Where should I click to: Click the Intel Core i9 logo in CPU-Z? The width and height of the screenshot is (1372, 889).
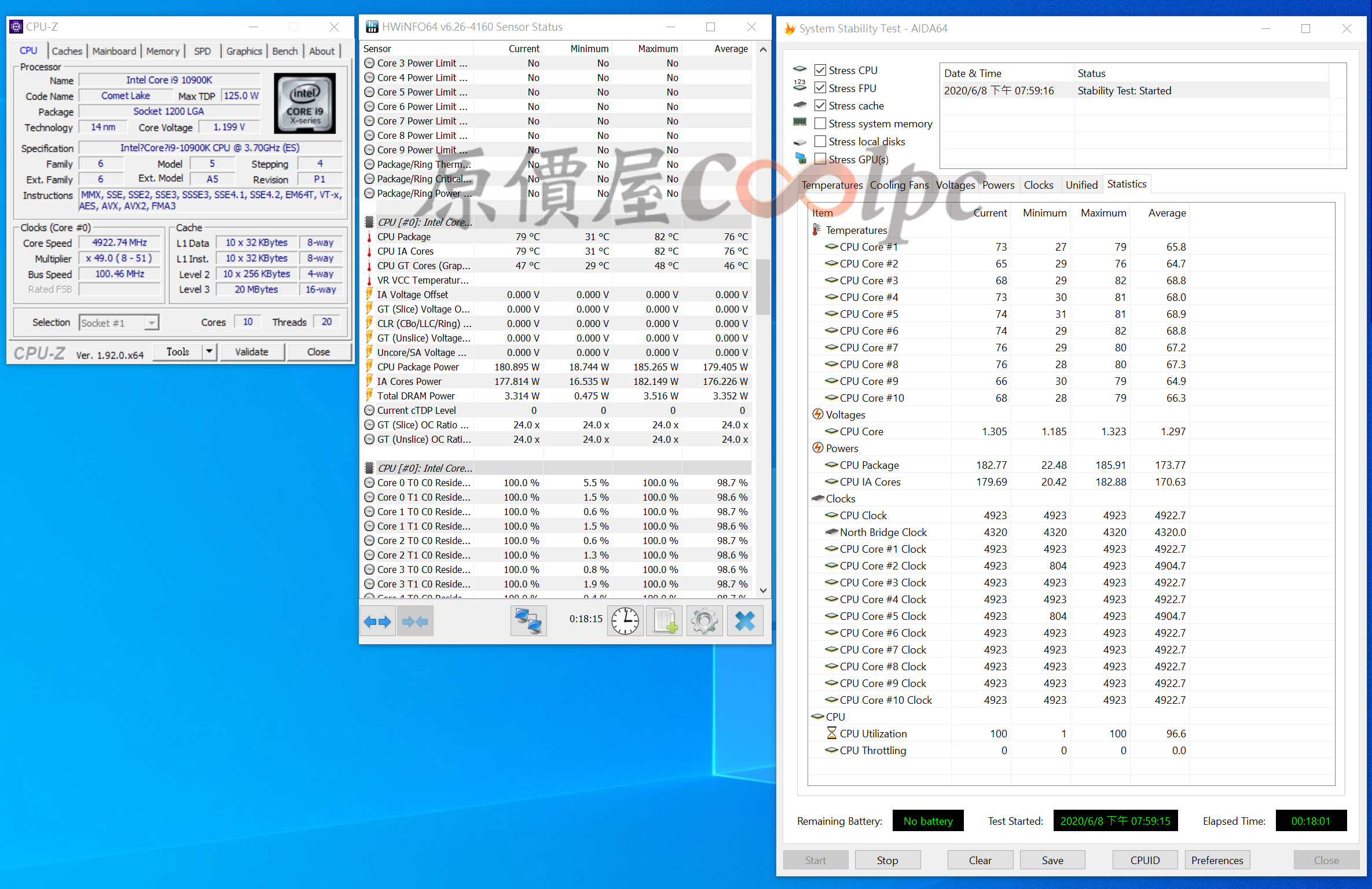pos(305,103)
